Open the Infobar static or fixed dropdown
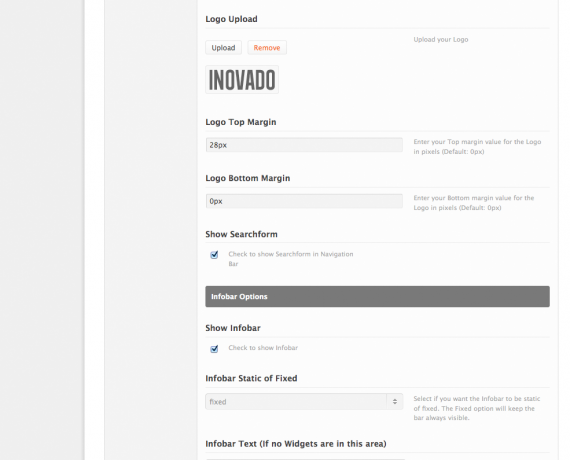 pos(304,401)
